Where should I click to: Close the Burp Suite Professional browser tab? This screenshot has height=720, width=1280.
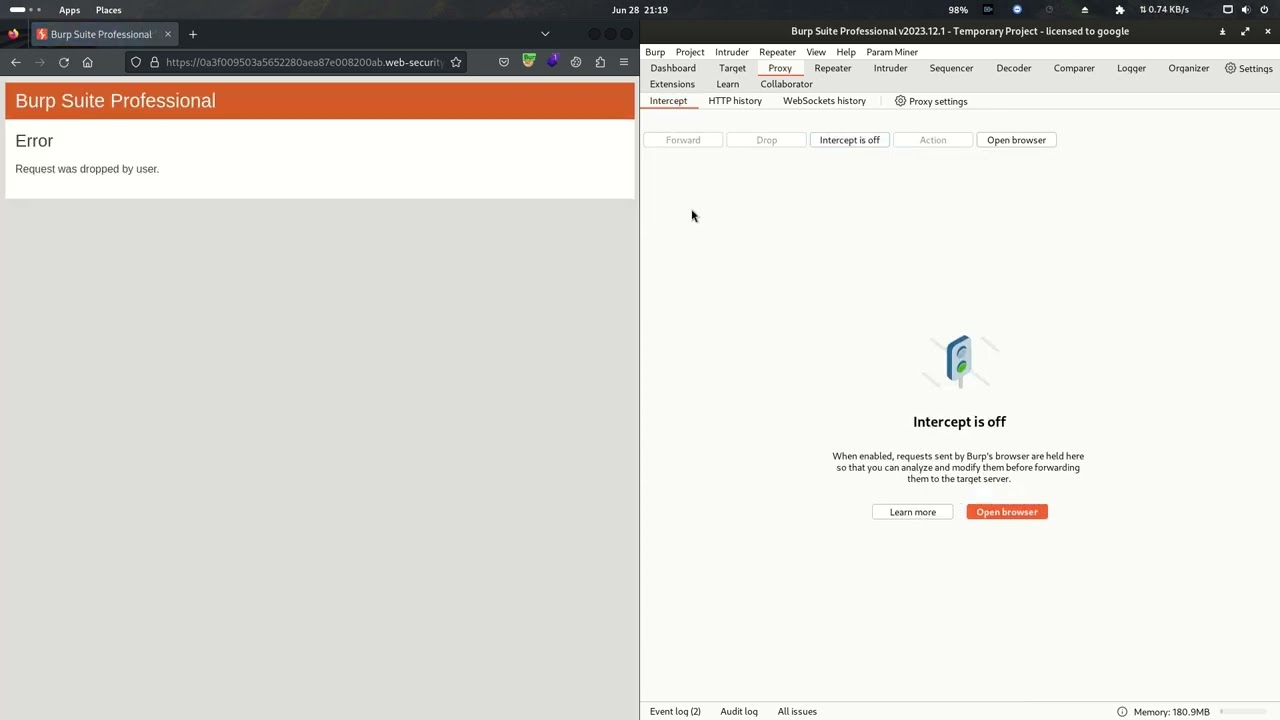tap(168, 34)
